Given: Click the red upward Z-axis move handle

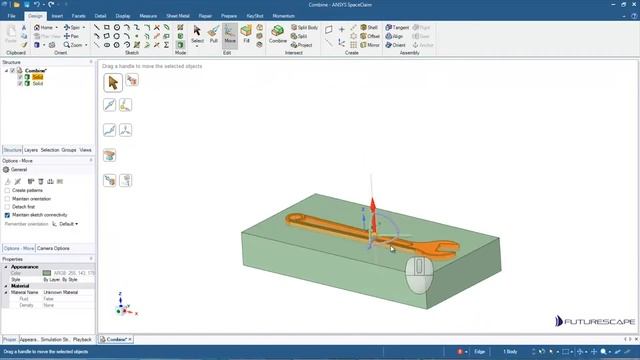Looking at the screenshot, I should pos(373,216).
